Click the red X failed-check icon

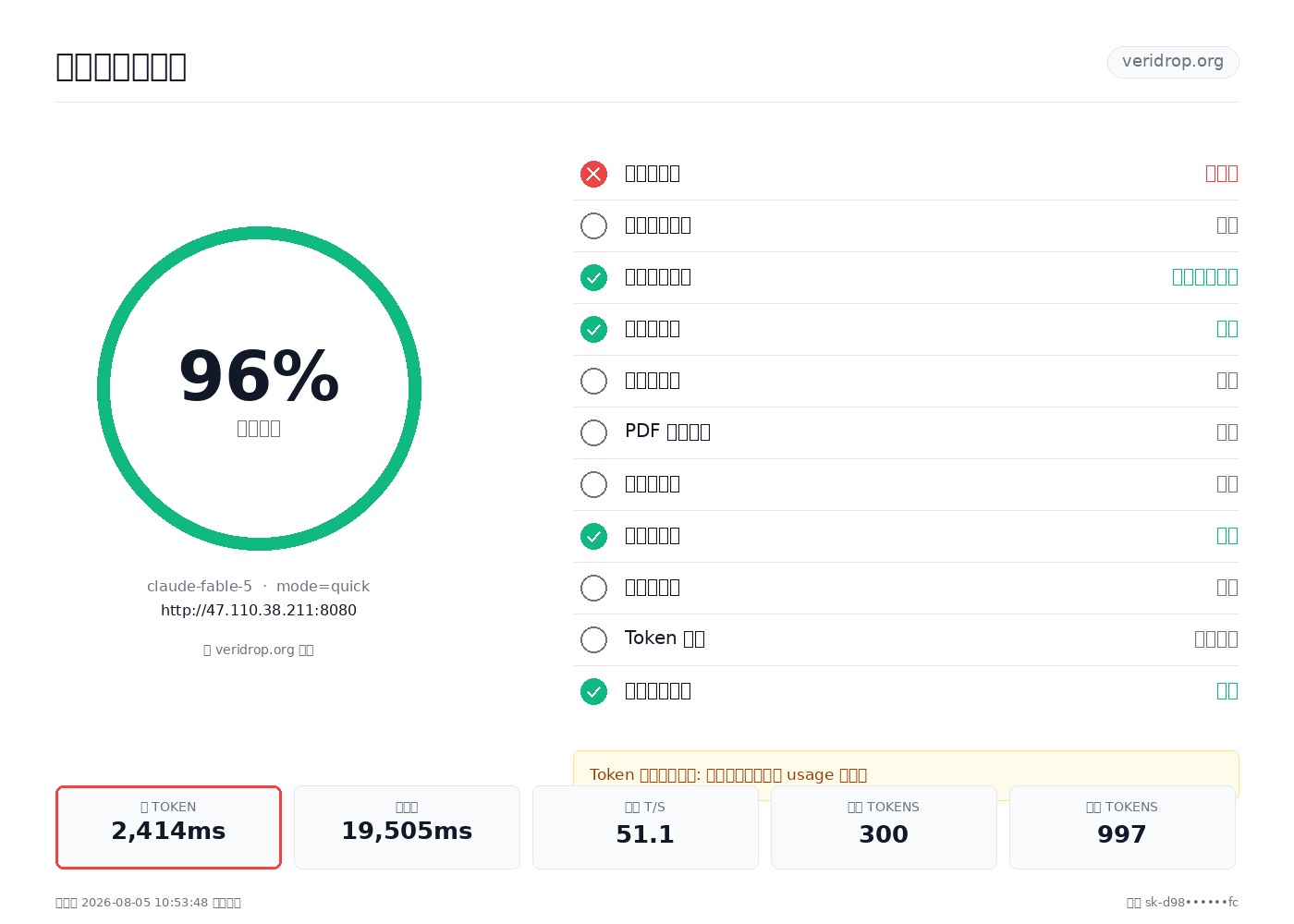(593, 174)
